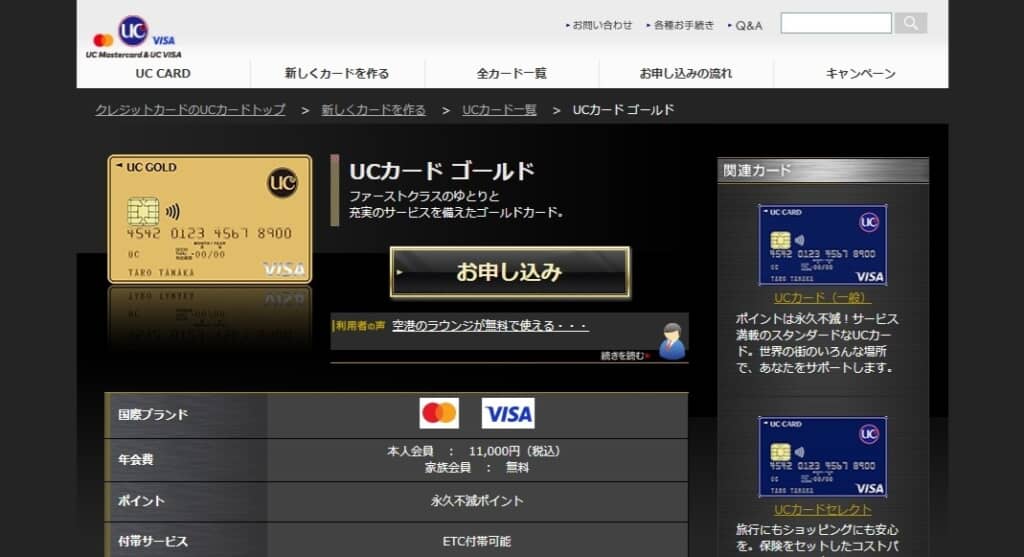Click the UC Gold card image
1024x557 pixels.
click(210, 219)
